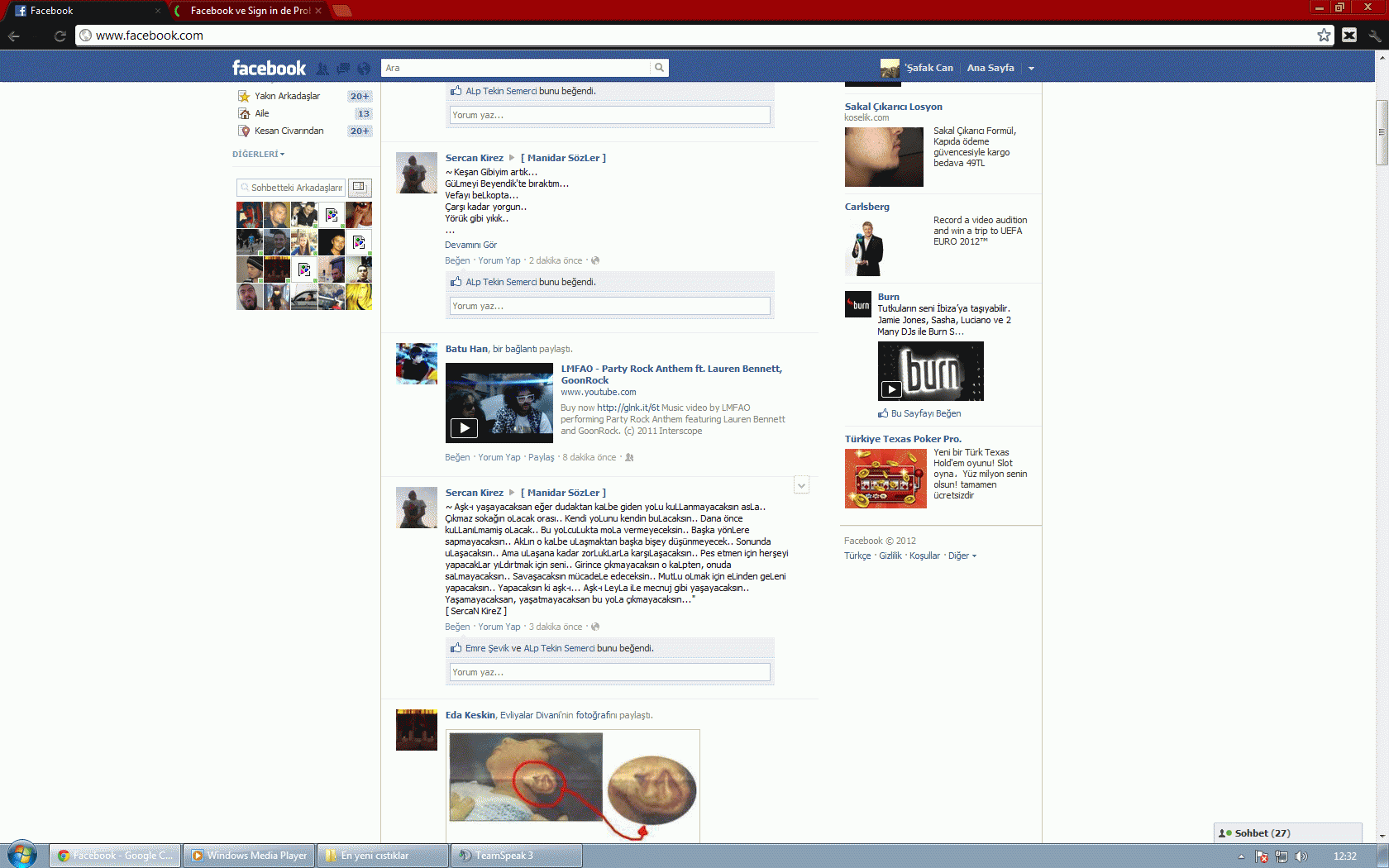1389x868 pixels.
Task: Go to Ana Sayfa in header
Action: click(x=990, y=68)
